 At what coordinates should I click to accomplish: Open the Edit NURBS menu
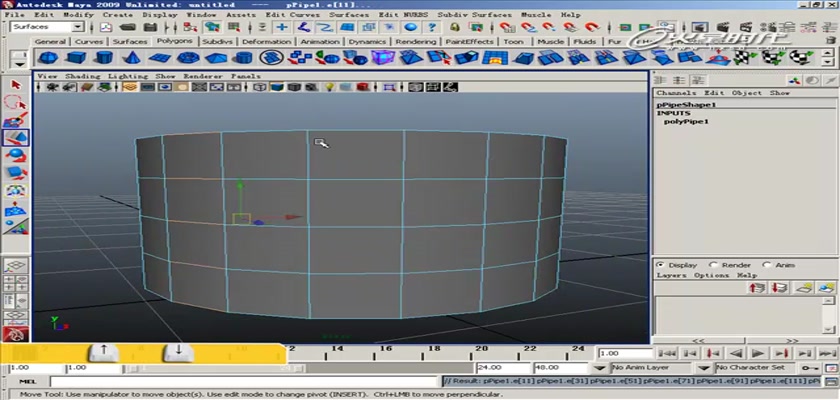tap(401, 15)
